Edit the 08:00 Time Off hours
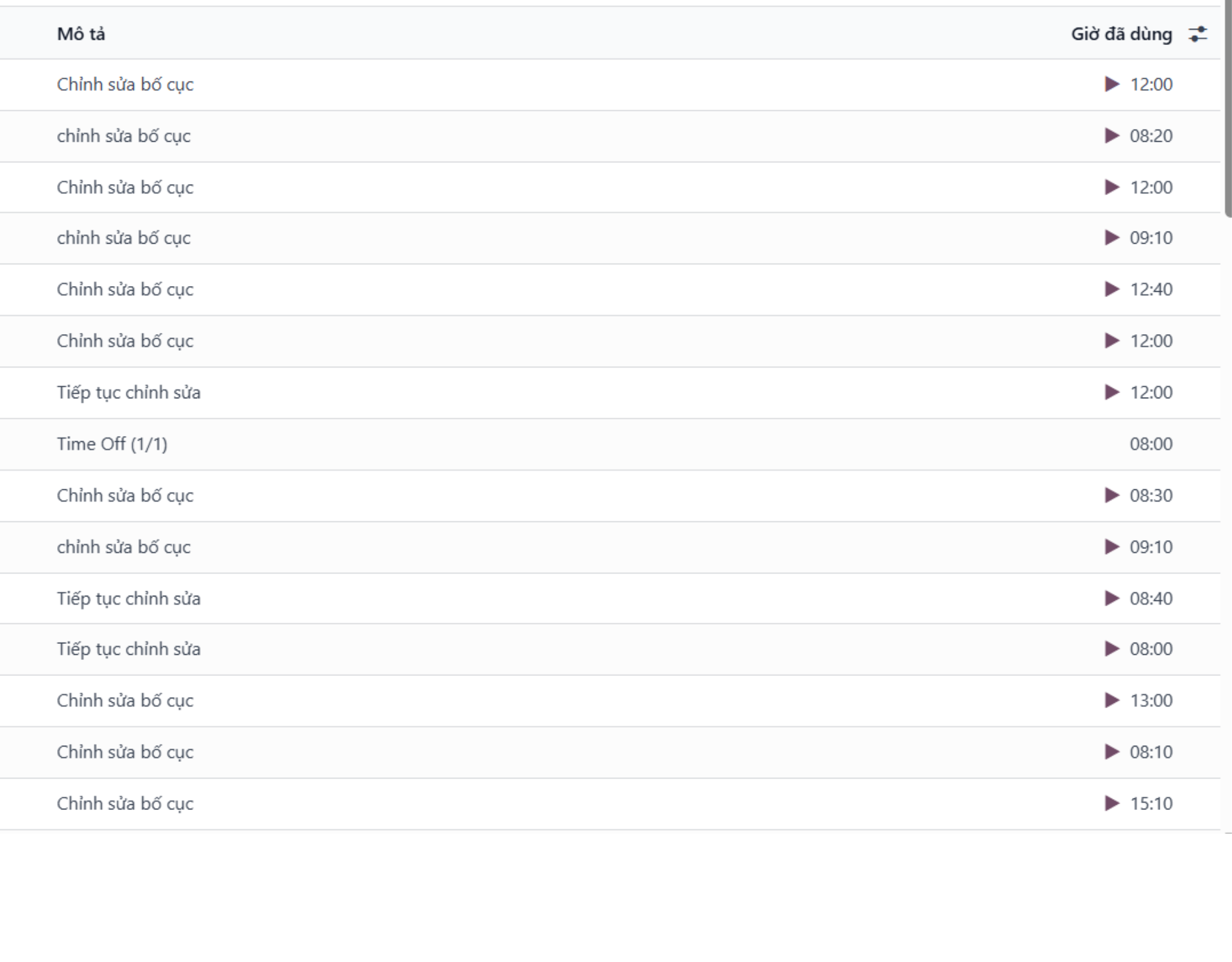The image size is (1232, 962). [1151, 444]
